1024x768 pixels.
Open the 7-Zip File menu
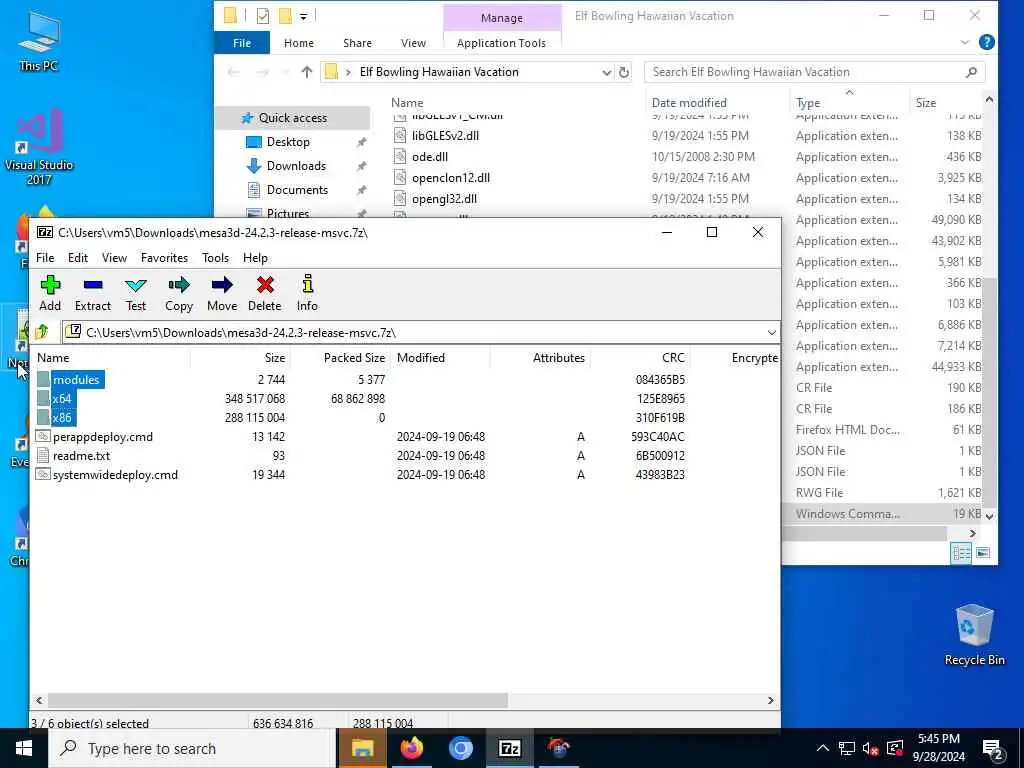pos(45,258)
